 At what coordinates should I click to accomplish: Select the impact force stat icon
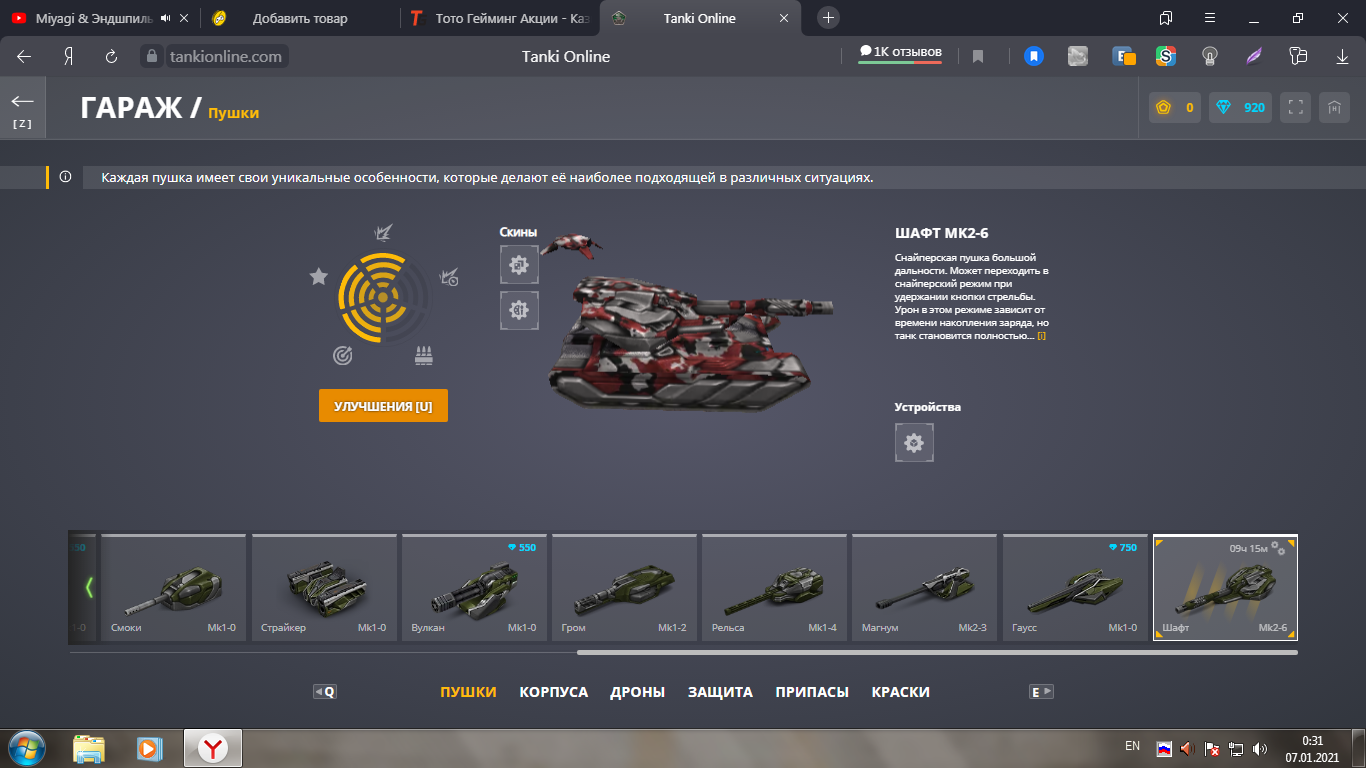383,233
